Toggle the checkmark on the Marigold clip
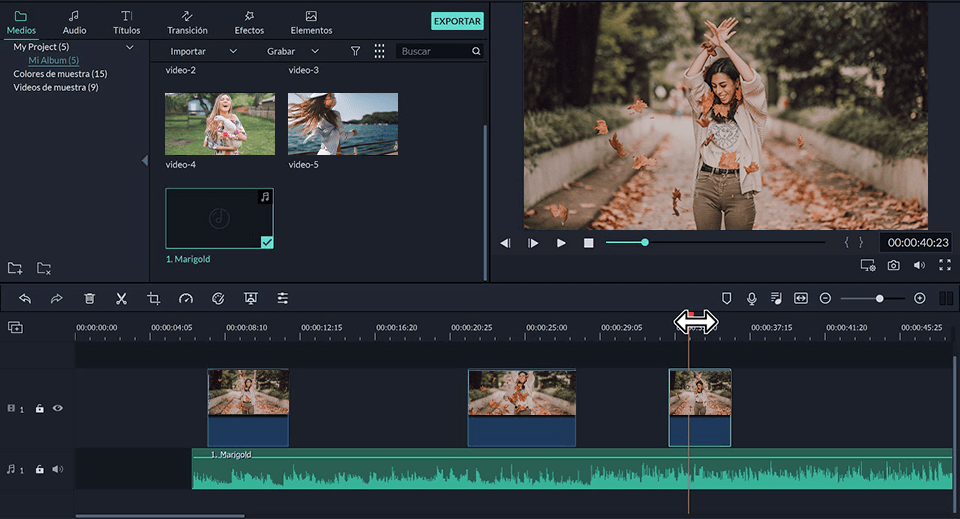The height and width of the screenshot is (519, 960). point(267,242)
